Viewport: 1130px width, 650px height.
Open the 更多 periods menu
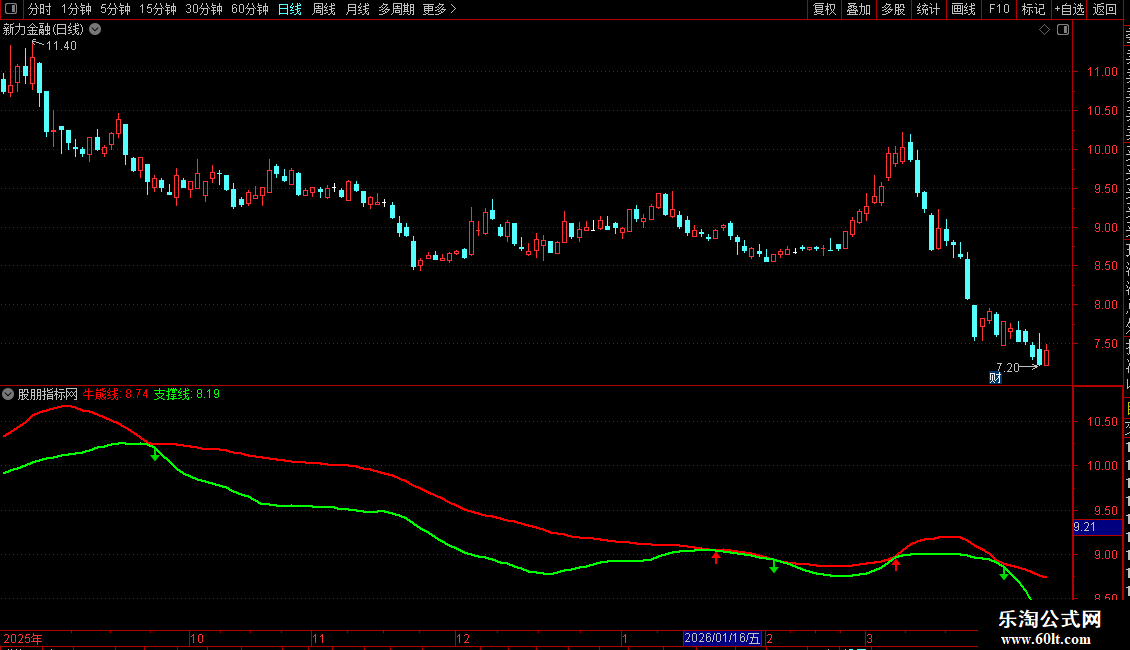point(439,9)
